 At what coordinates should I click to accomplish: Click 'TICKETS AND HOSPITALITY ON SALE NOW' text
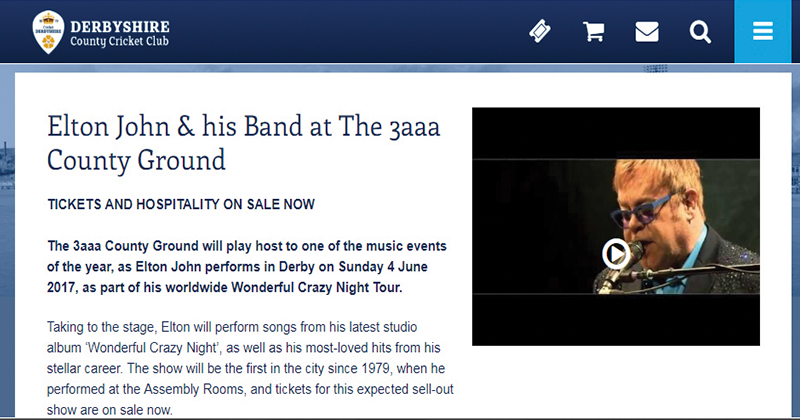(181, 205)
